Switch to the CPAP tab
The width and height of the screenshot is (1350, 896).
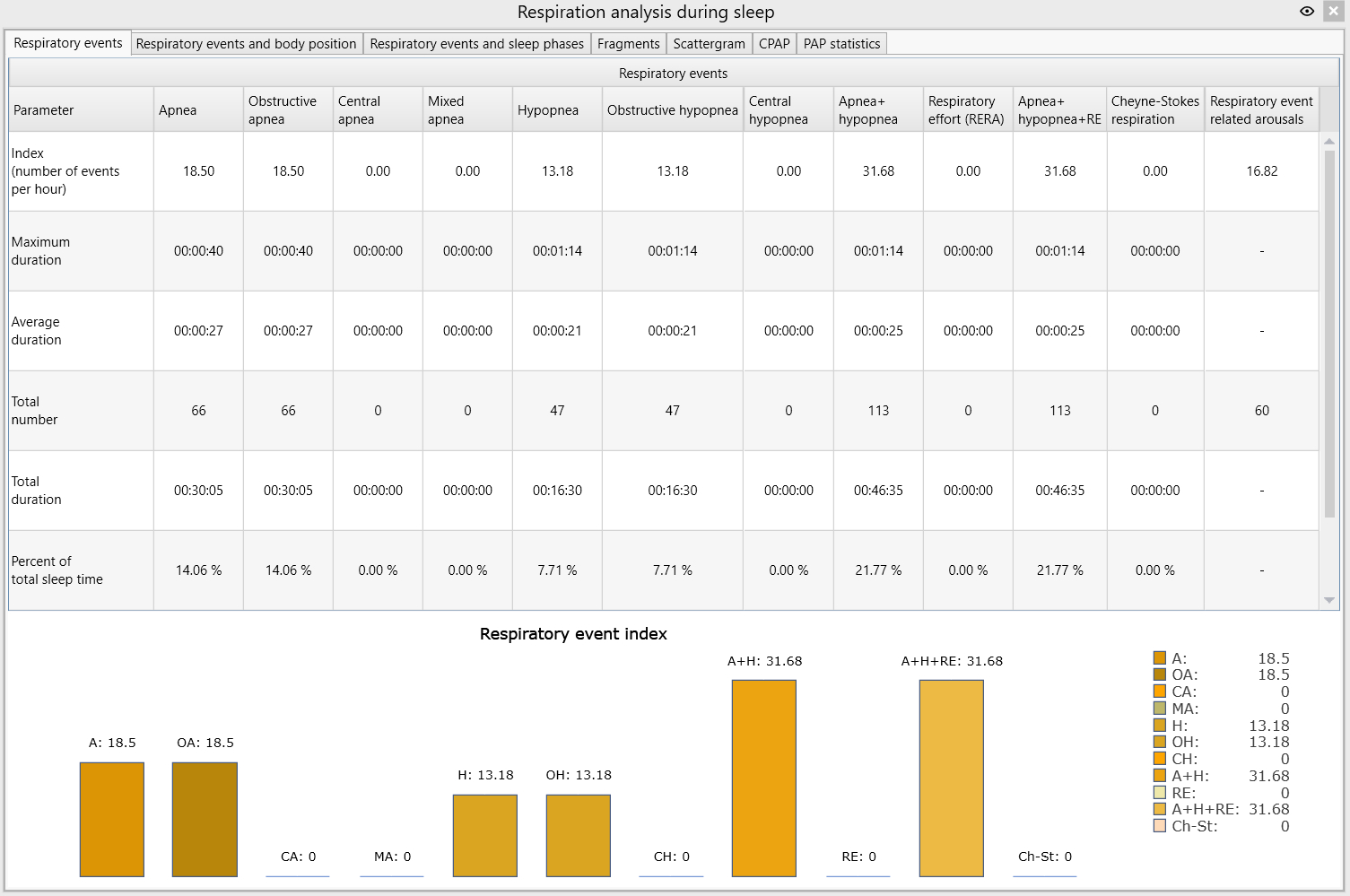[x=774, y=44]
